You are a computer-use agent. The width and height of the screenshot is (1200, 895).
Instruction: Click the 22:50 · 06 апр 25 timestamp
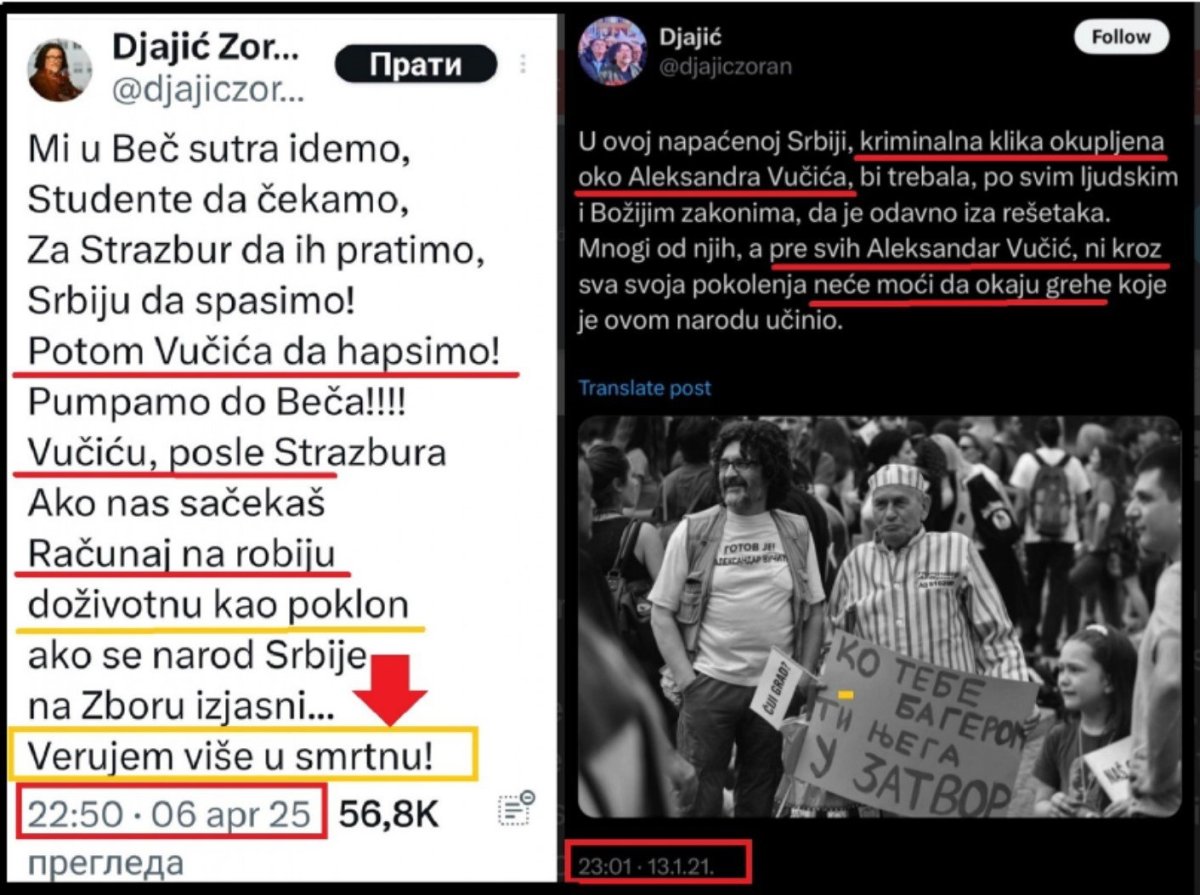169,814
